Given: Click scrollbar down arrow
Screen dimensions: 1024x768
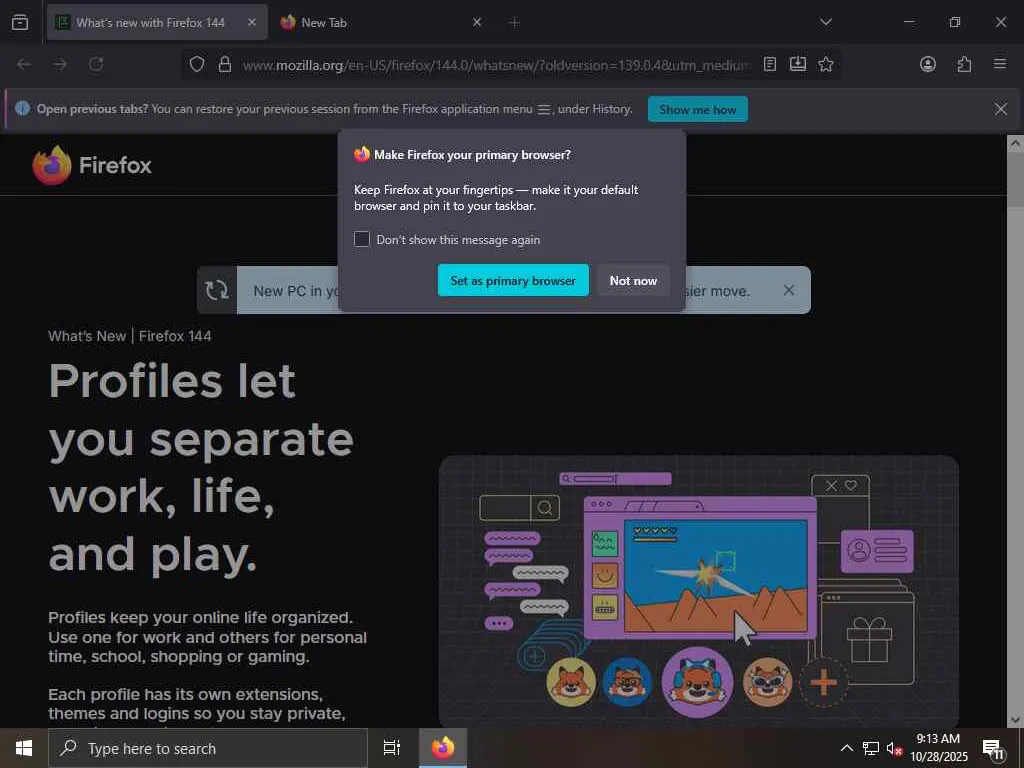Looking at the screenshot, I should click(1015, 720).
